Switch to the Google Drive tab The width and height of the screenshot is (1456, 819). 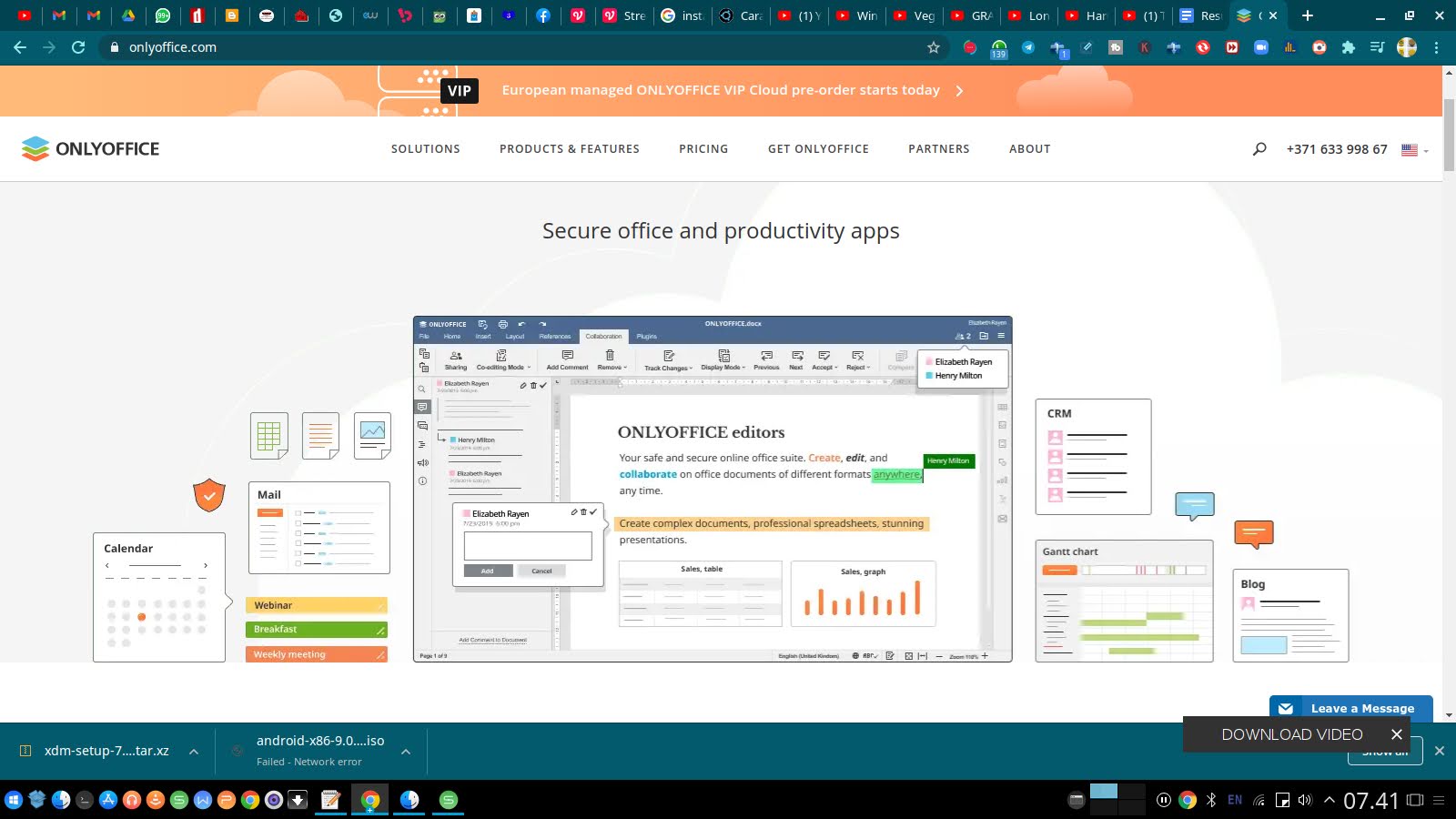pos(128,15)
